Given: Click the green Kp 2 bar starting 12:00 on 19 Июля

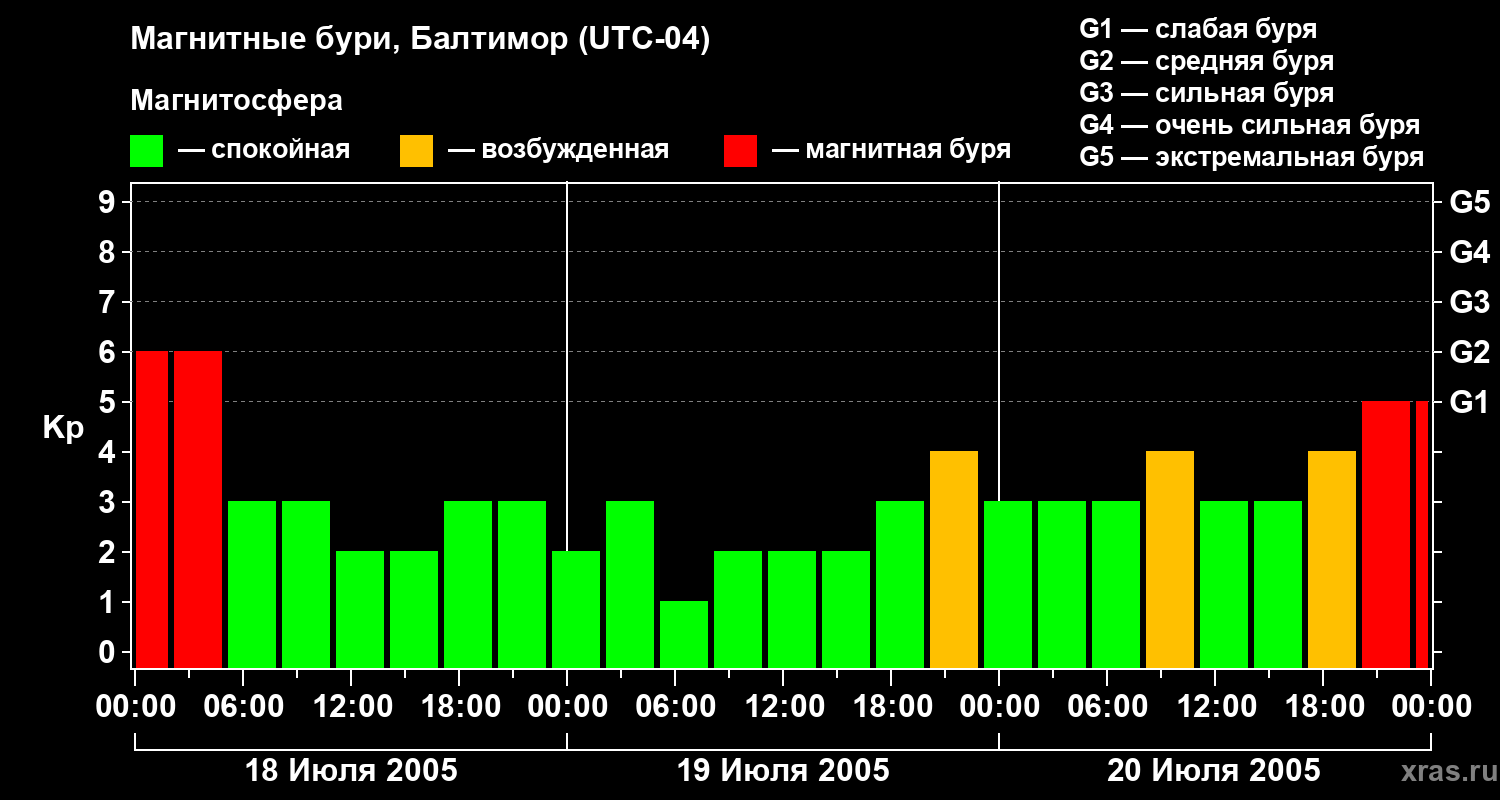Looking at the screenshot, I should (x=792, y=610).
